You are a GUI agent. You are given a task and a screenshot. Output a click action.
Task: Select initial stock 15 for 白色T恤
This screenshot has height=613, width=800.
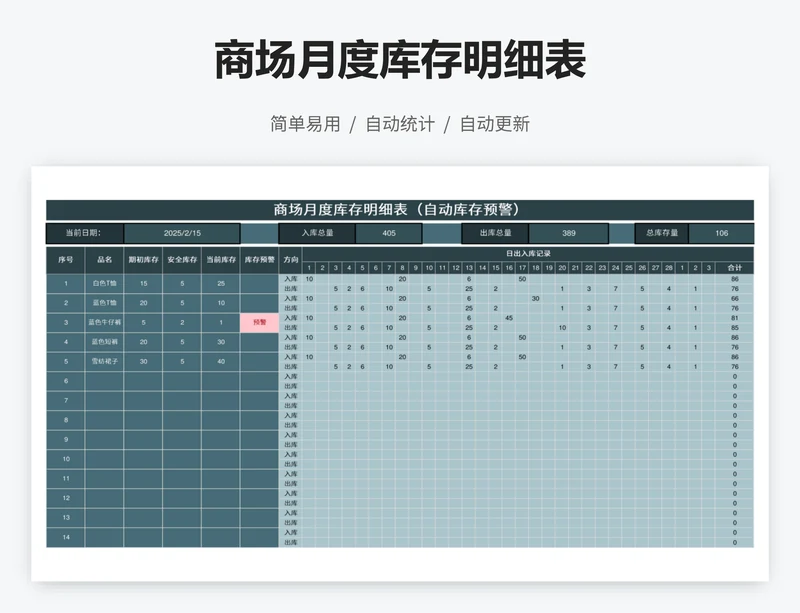tap(143, 283)
